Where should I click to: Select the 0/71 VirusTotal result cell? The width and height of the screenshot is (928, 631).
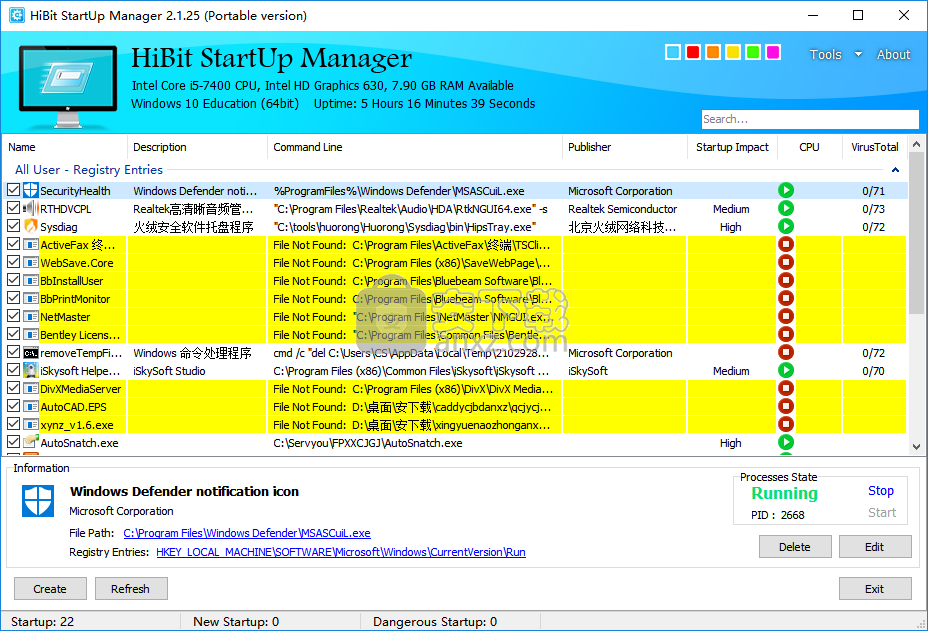tap(874, 191)
